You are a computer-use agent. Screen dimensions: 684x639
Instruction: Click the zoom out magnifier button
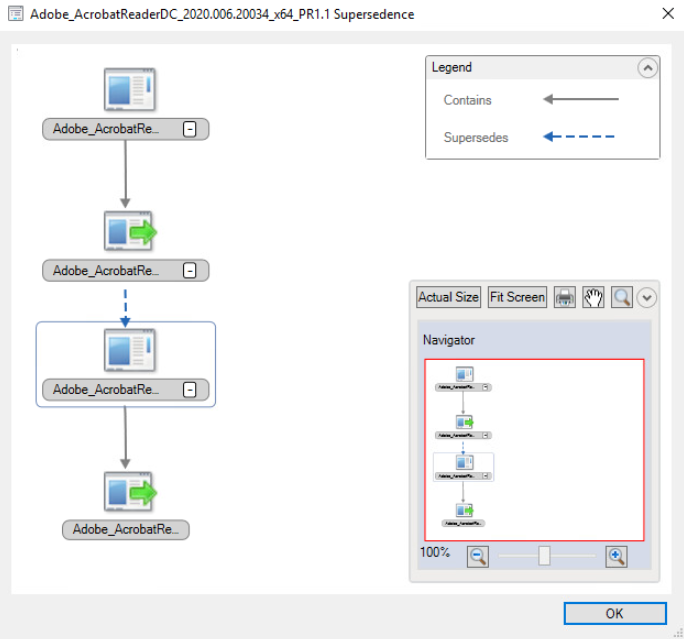(478, 557)
